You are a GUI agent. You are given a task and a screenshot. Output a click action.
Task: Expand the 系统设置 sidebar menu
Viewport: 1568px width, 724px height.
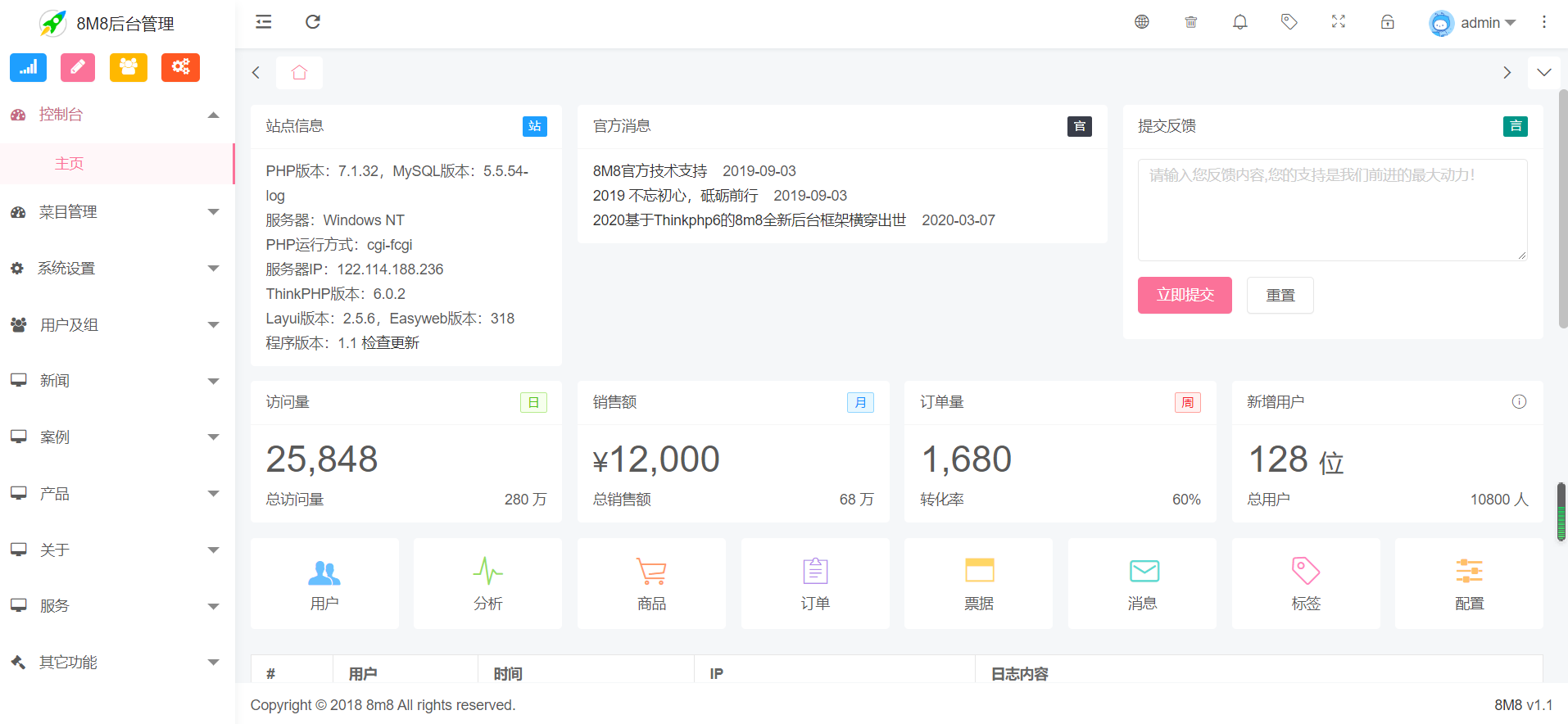point(116,269)
